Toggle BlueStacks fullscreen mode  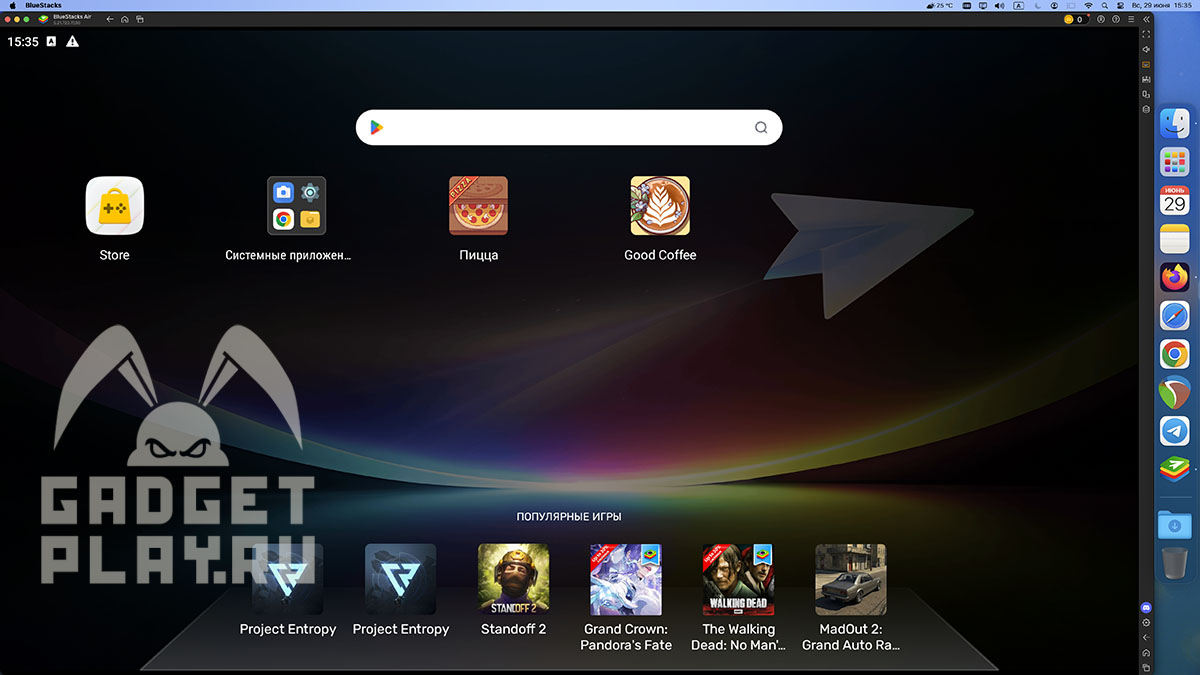point(1146,34)
